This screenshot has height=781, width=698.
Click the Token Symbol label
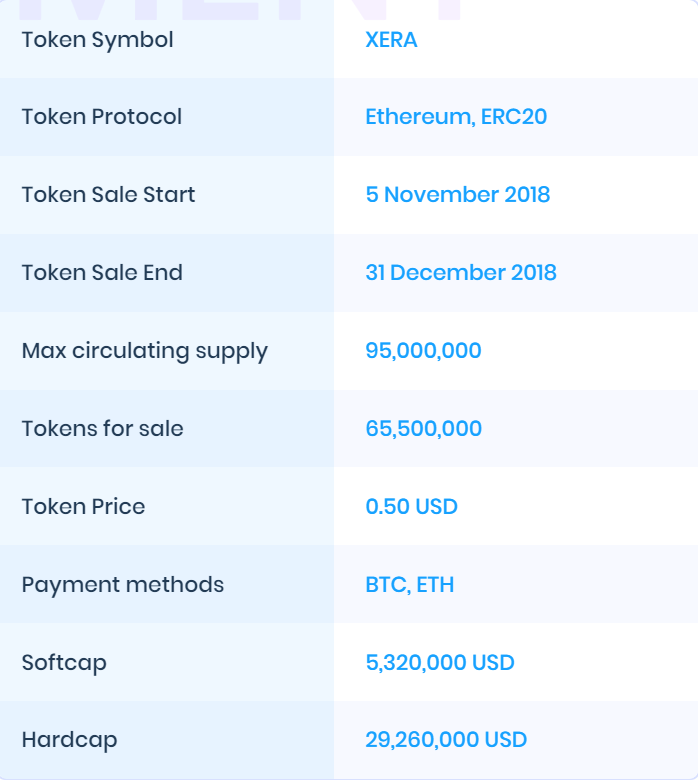tap(98, 40)
